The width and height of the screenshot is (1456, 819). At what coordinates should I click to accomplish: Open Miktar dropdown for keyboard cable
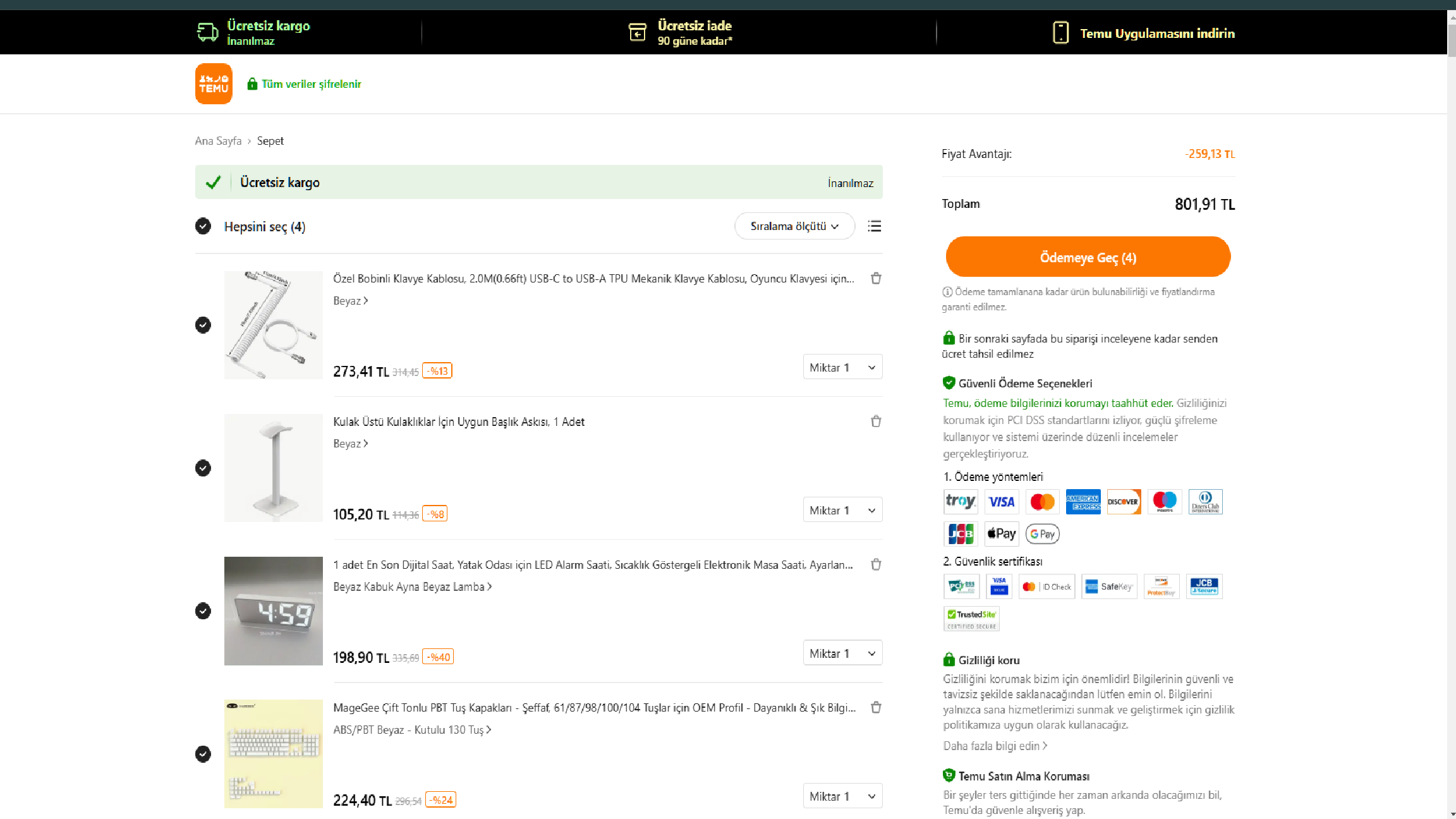(842, 367)
